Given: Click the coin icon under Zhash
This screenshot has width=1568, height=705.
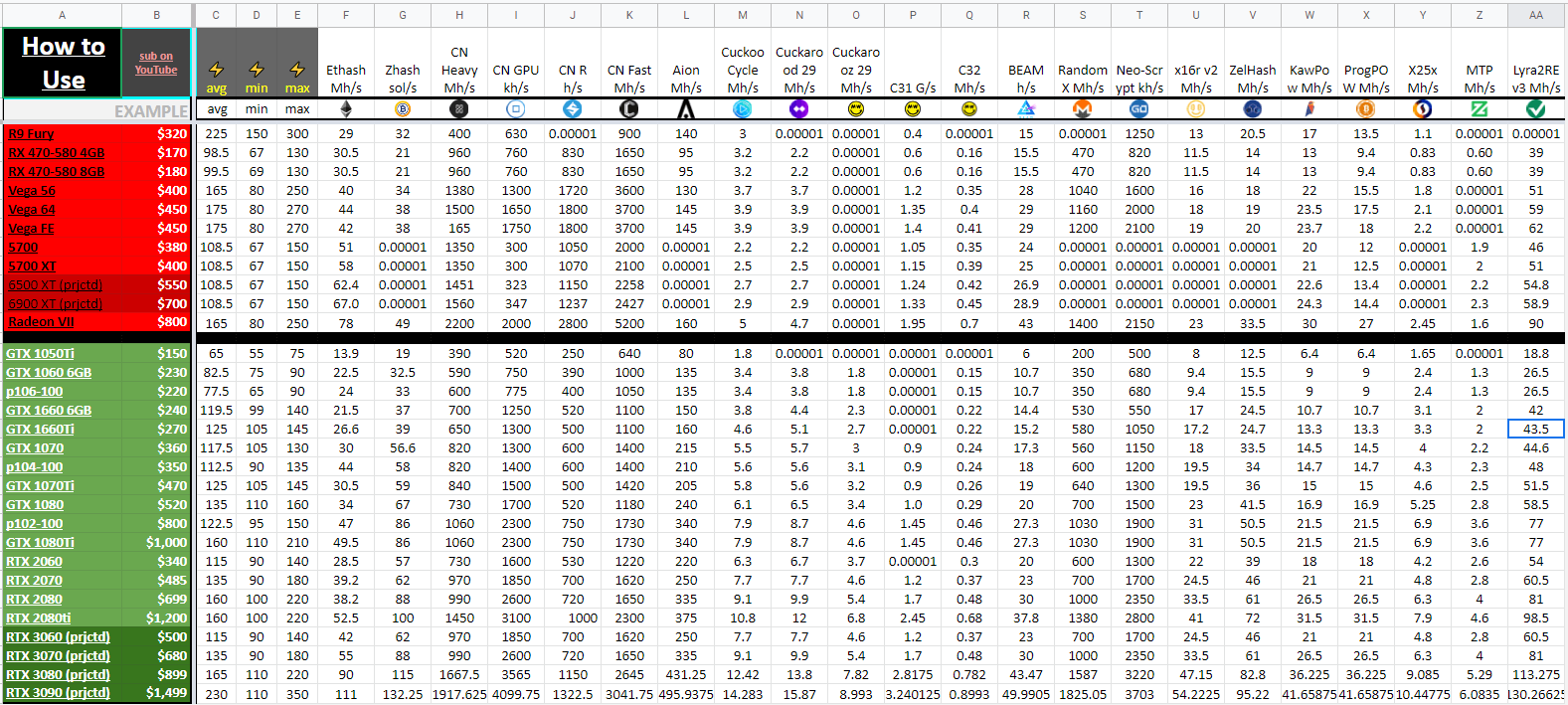Looking at the screenshot, I should [x=403, y=109].
